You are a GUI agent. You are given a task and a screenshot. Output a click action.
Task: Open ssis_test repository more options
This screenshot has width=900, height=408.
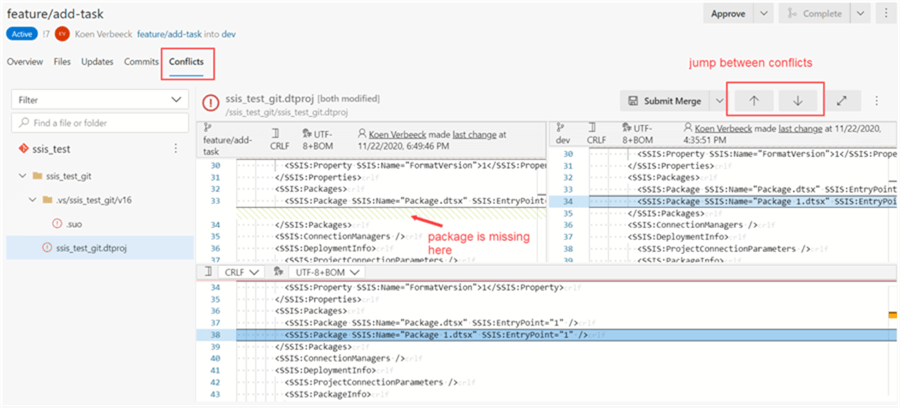point(176,149)
